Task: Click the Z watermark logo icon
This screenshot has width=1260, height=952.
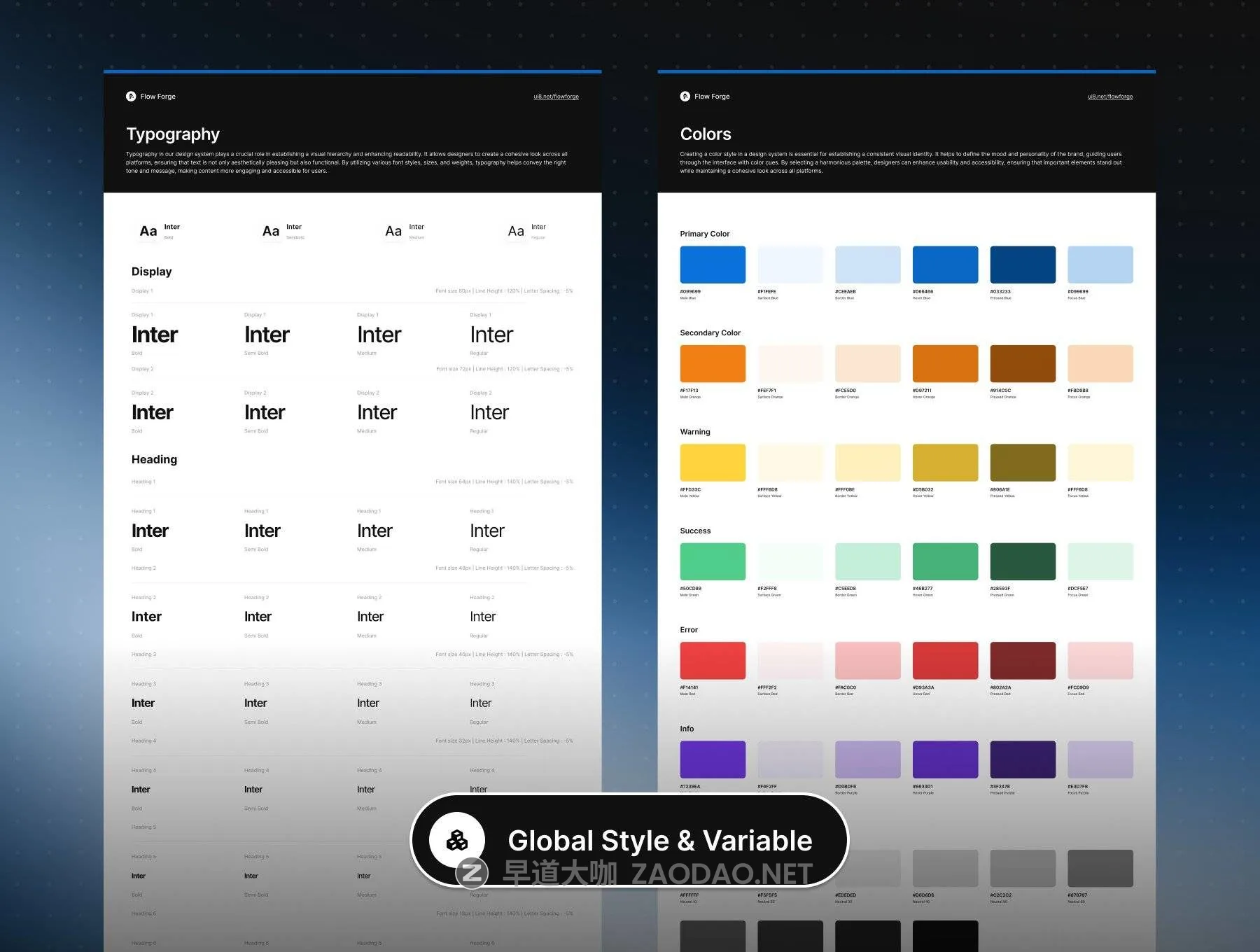Action: [472, 873]
